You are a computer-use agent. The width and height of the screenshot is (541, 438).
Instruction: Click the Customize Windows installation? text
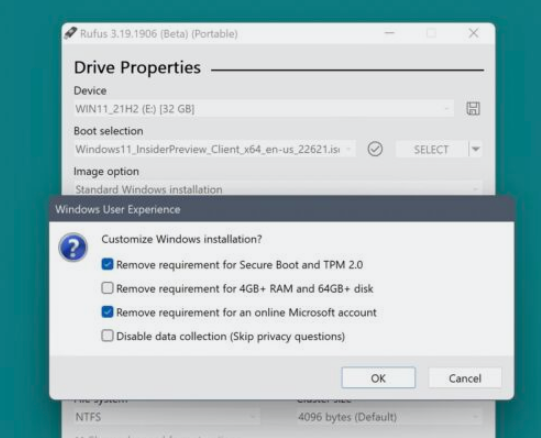(x=182, y=239)
